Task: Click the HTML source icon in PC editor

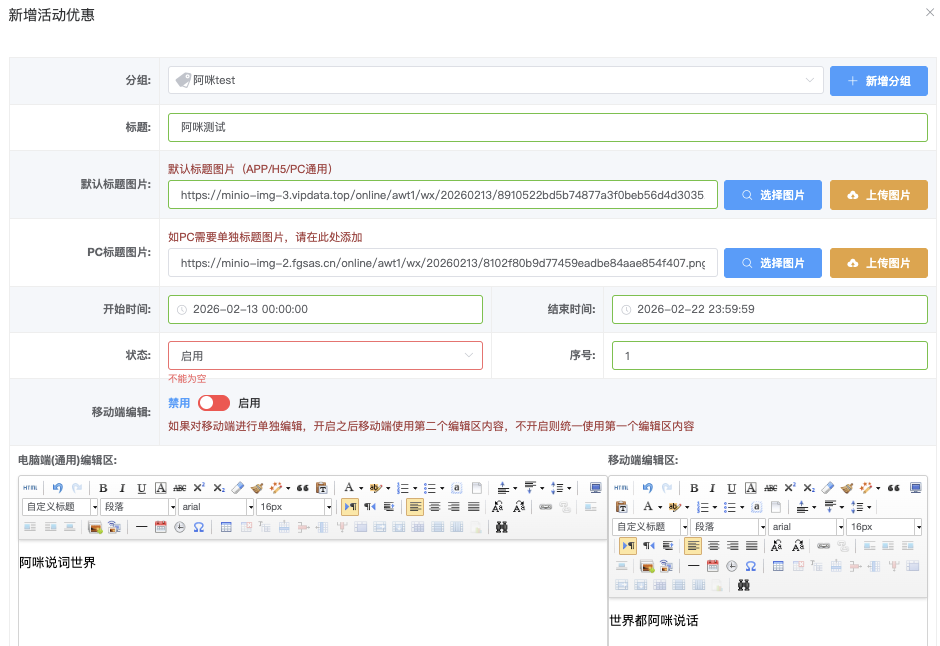Action: coord(30,488)
